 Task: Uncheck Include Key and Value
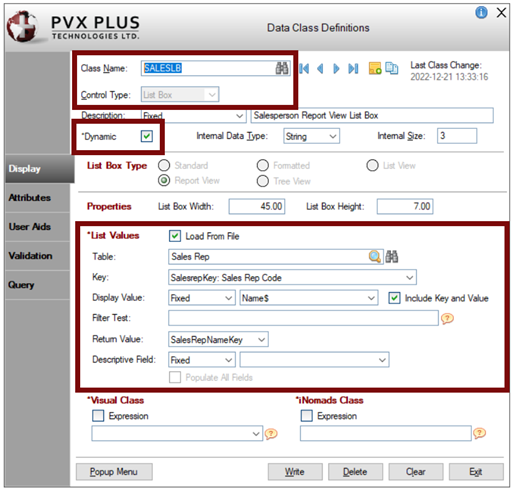(394, 298)
